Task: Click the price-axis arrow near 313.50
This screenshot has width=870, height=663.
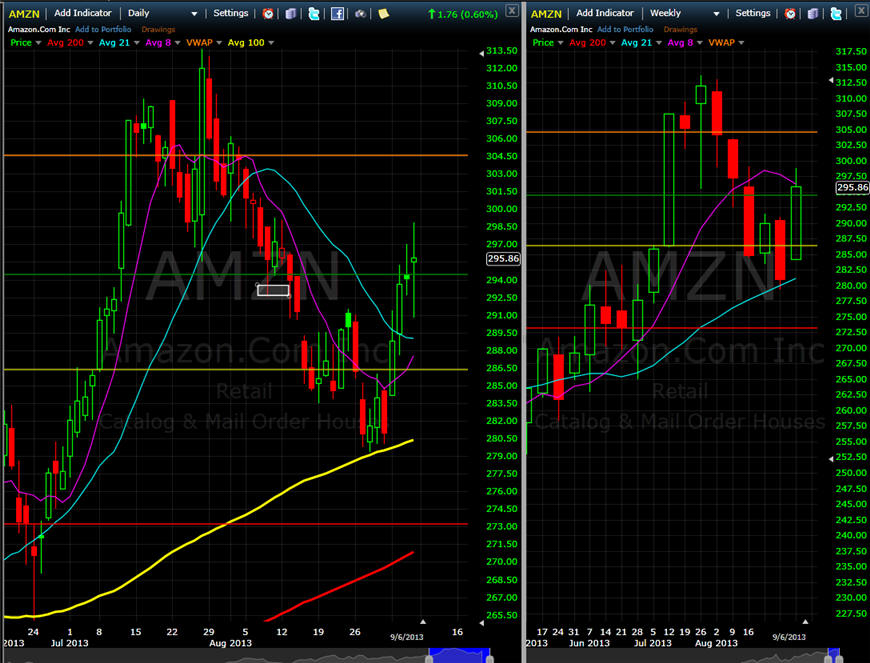Action: [x=481, y=53]
